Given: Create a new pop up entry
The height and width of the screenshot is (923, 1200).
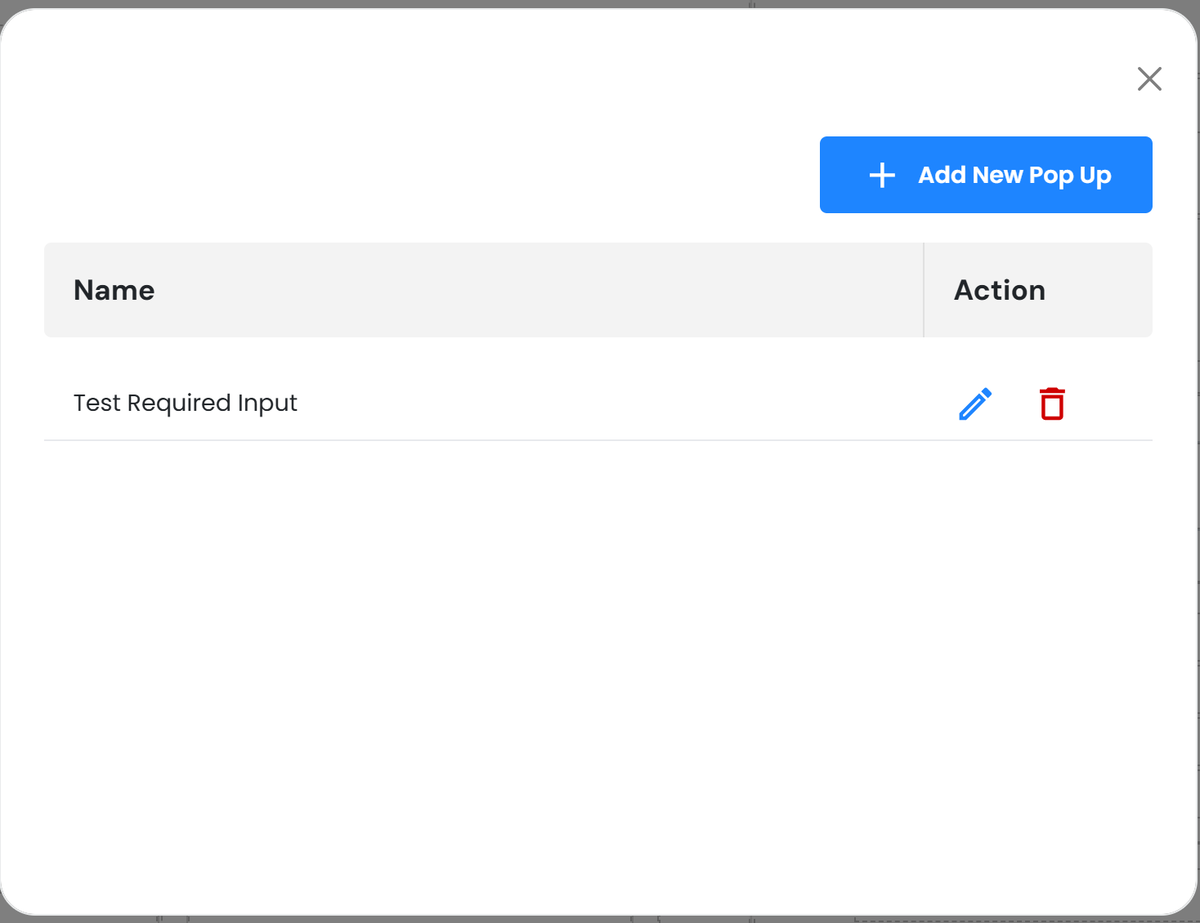Looking at the screenshot, I should pos(985,175).
